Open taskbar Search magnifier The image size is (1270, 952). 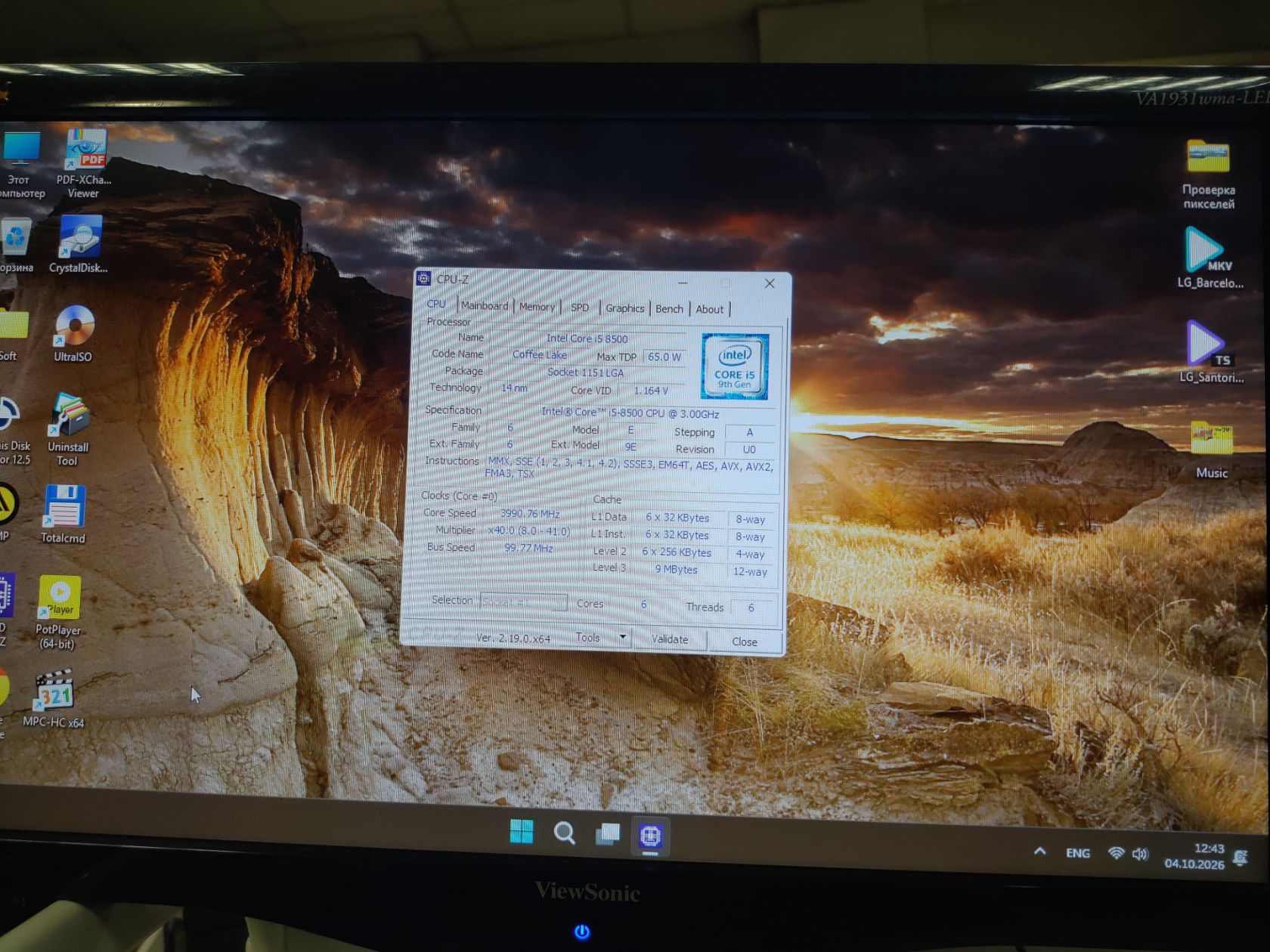pos(564,833)
